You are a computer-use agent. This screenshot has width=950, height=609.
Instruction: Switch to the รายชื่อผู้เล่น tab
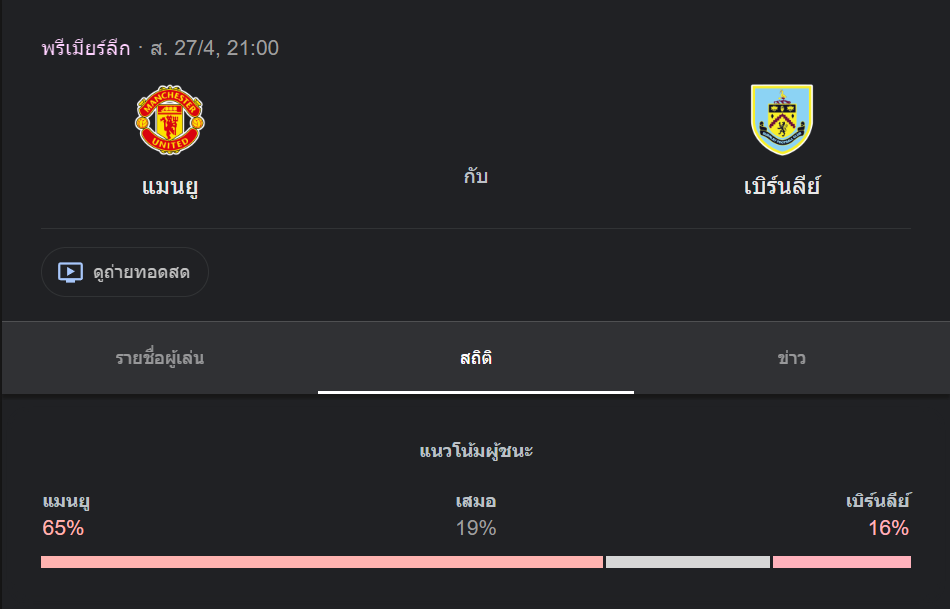[158, 357]
